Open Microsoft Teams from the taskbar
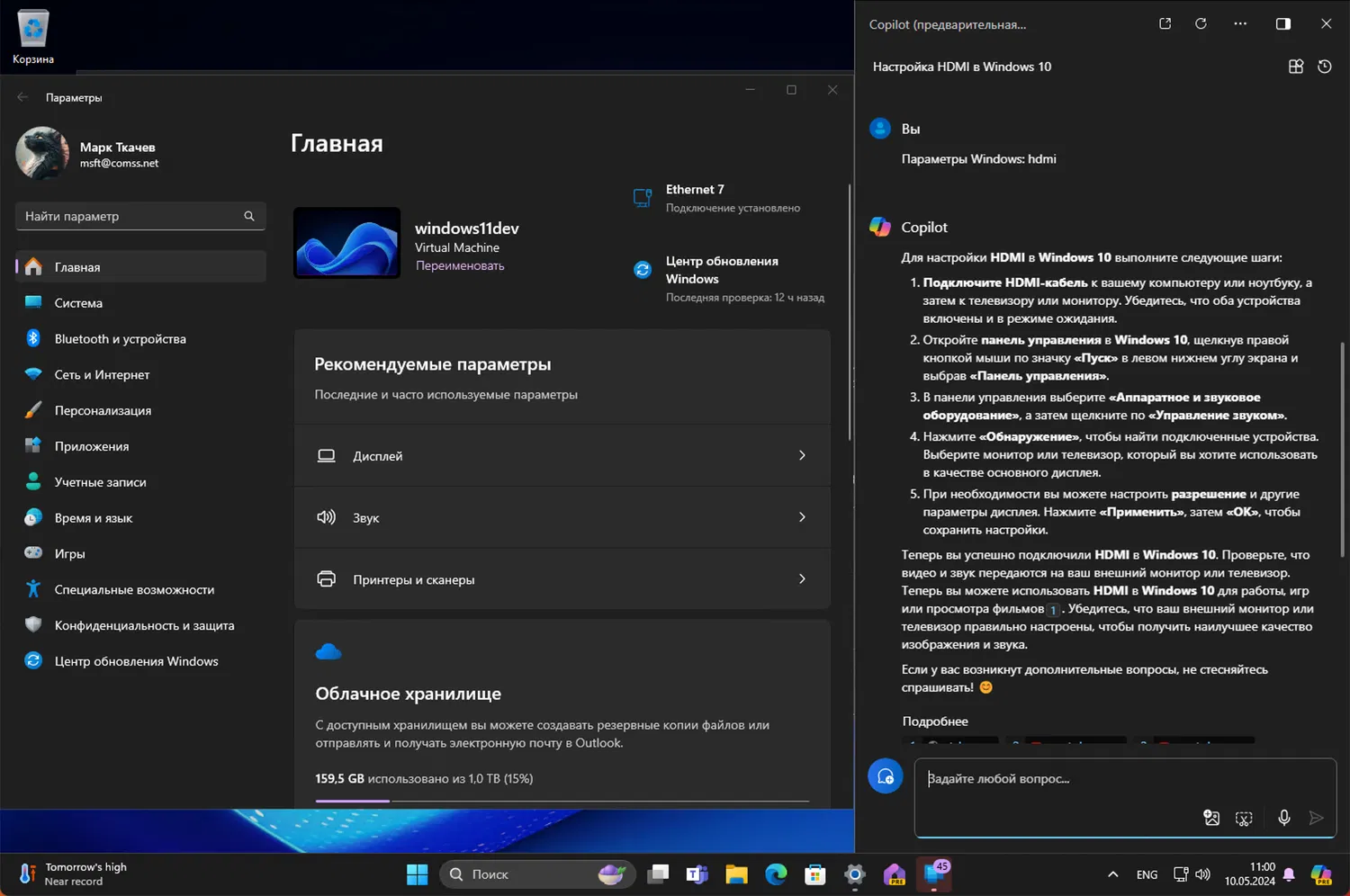The width and height of the screenshot is (1350, 896). click(x=697, y=874)
